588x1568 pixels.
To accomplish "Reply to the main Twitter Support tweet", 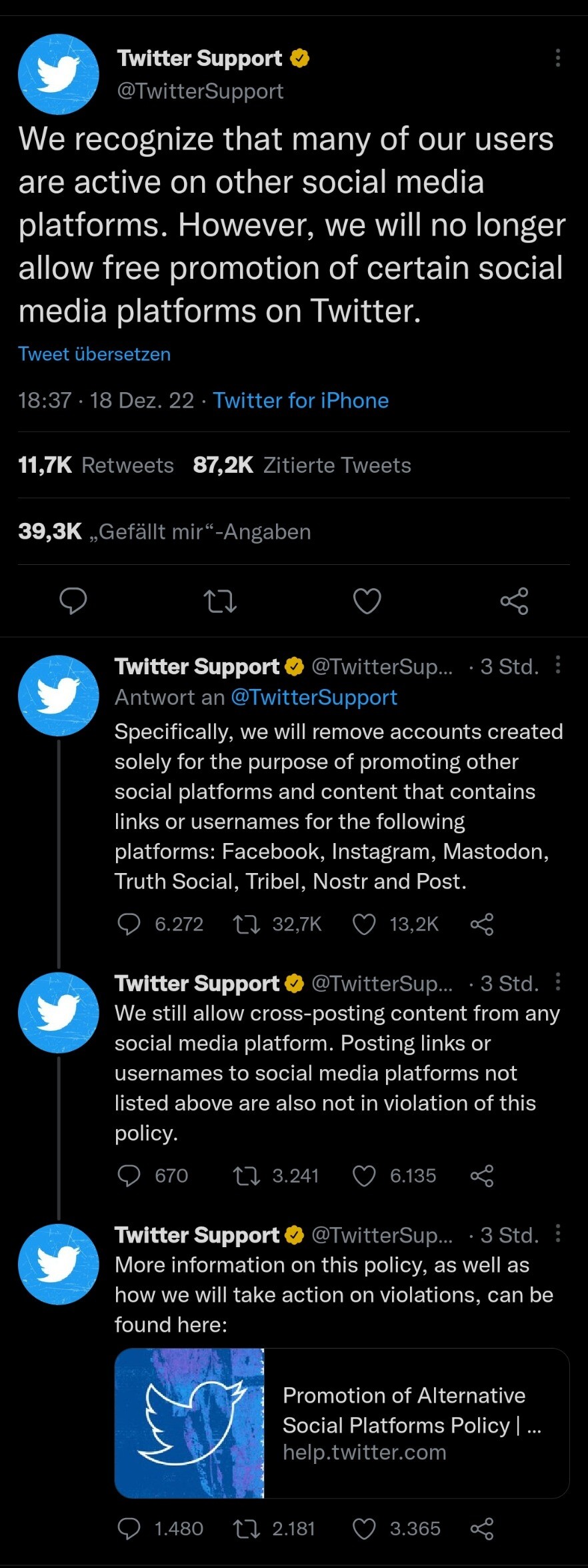I will coord(73,601).
